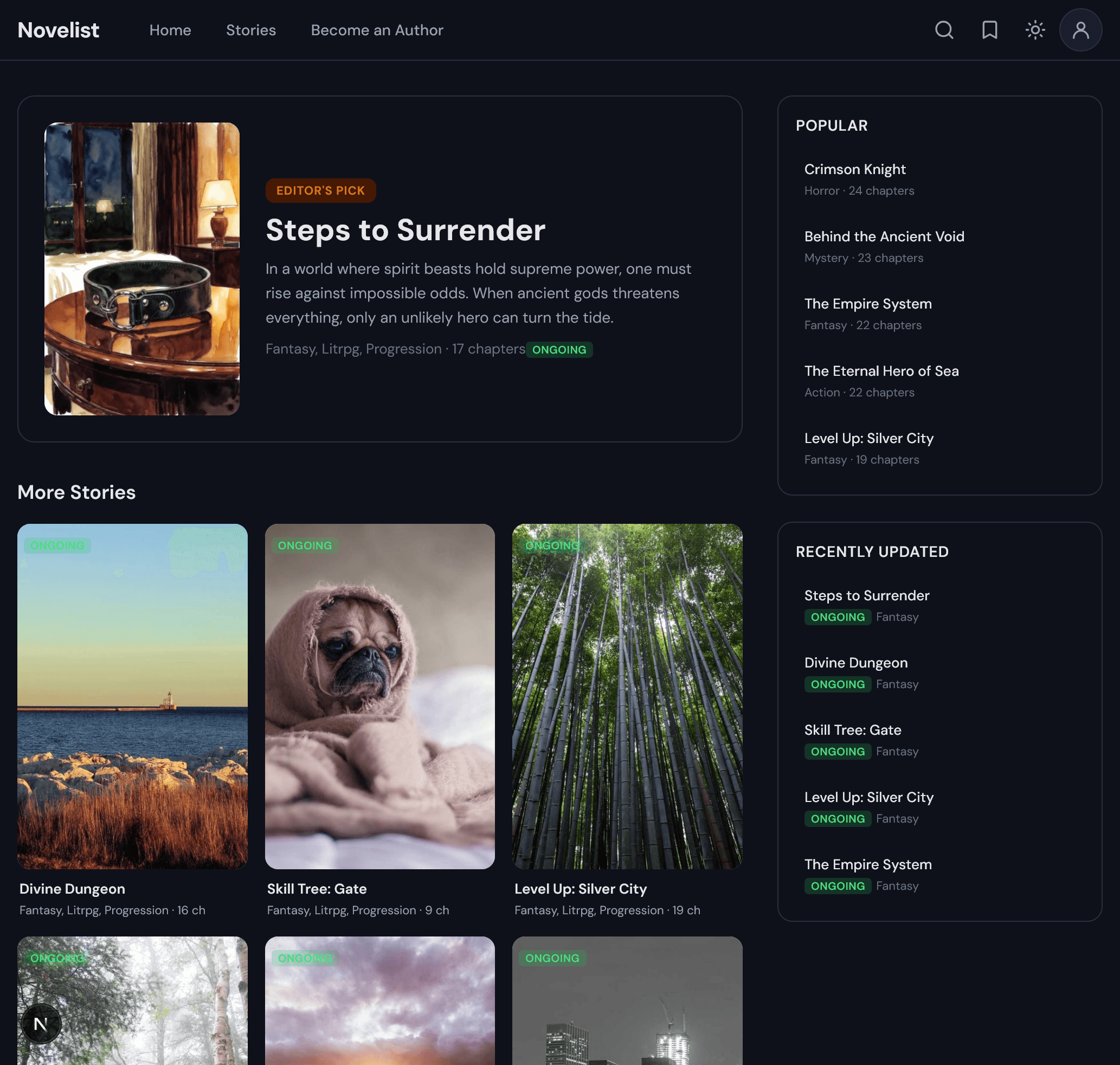Open Divine Dungeon cover thumbnail
The height and width of the screenshot is (1065, 1120).
coord(132,696)
